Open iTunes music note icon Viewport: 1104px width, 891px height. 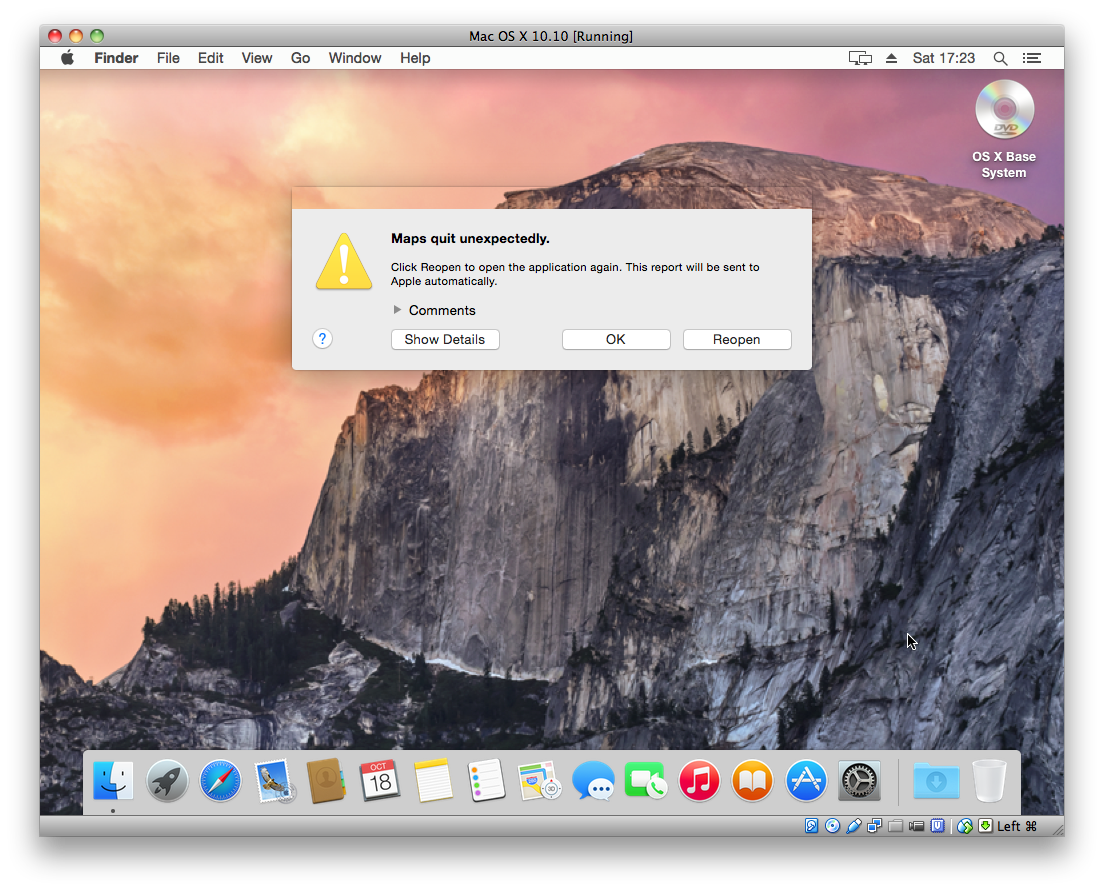699,780
